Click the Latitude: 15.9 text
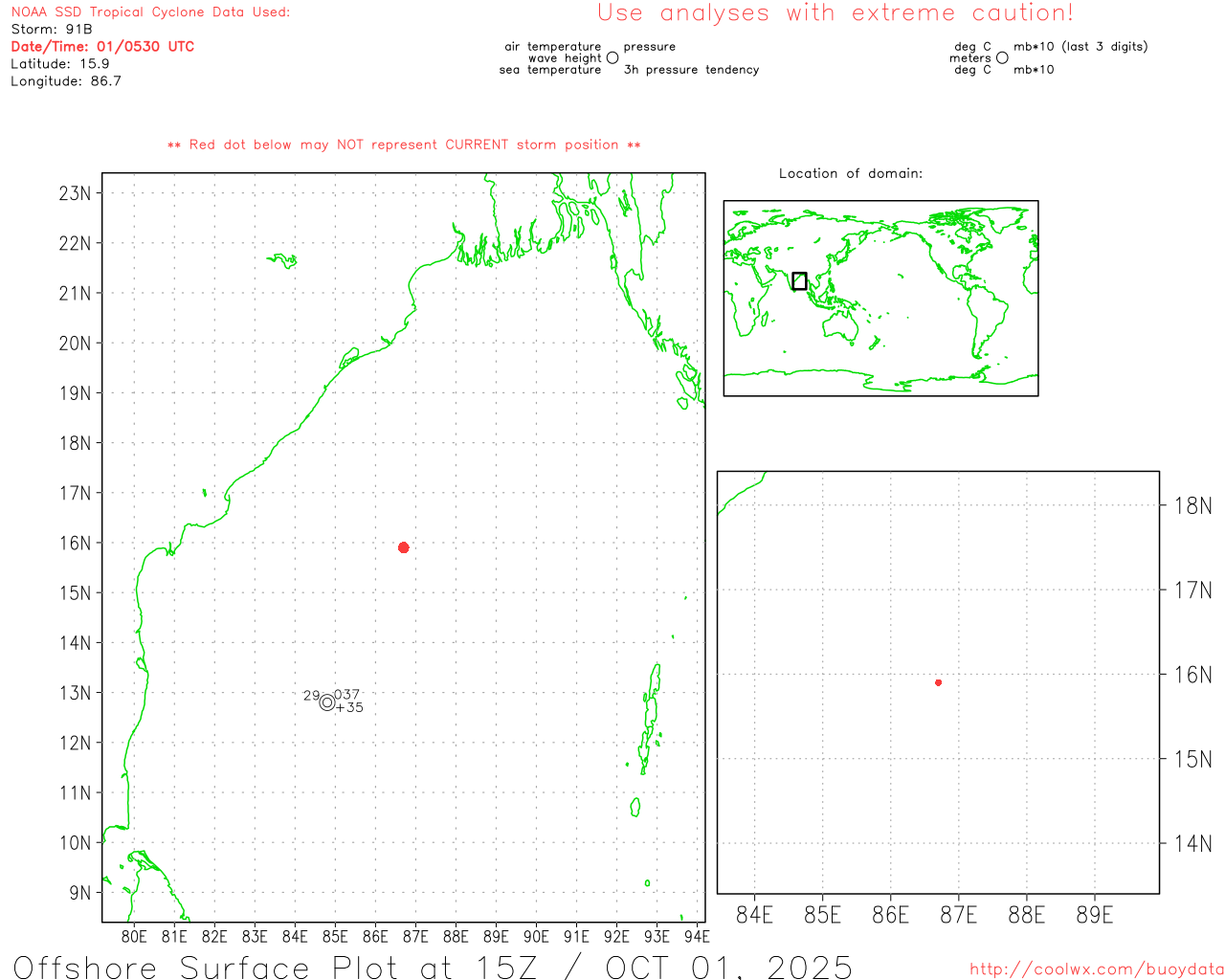This screenshot has height=980, width=1225. [60, 64]
